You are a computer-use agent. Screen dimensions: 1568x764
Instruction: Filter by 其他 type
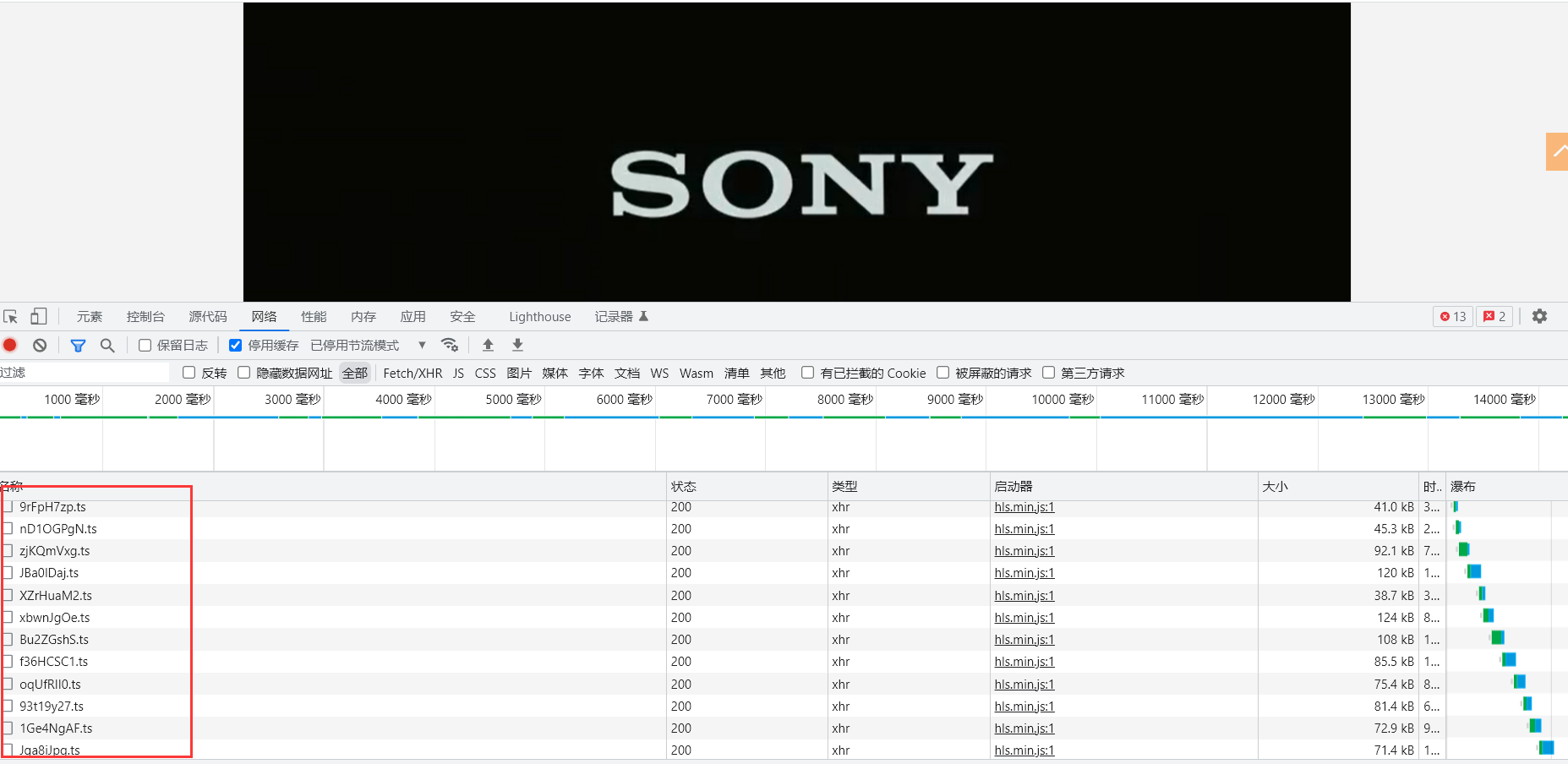click(773, 373)
